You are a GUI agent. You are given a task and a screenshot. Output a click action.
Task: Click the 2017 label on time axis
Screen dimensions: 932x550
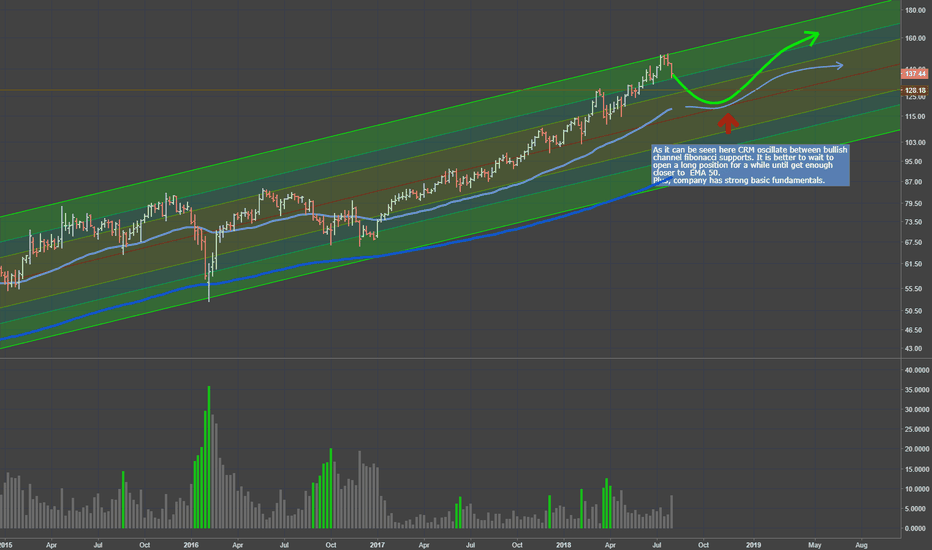click(377, 545)
